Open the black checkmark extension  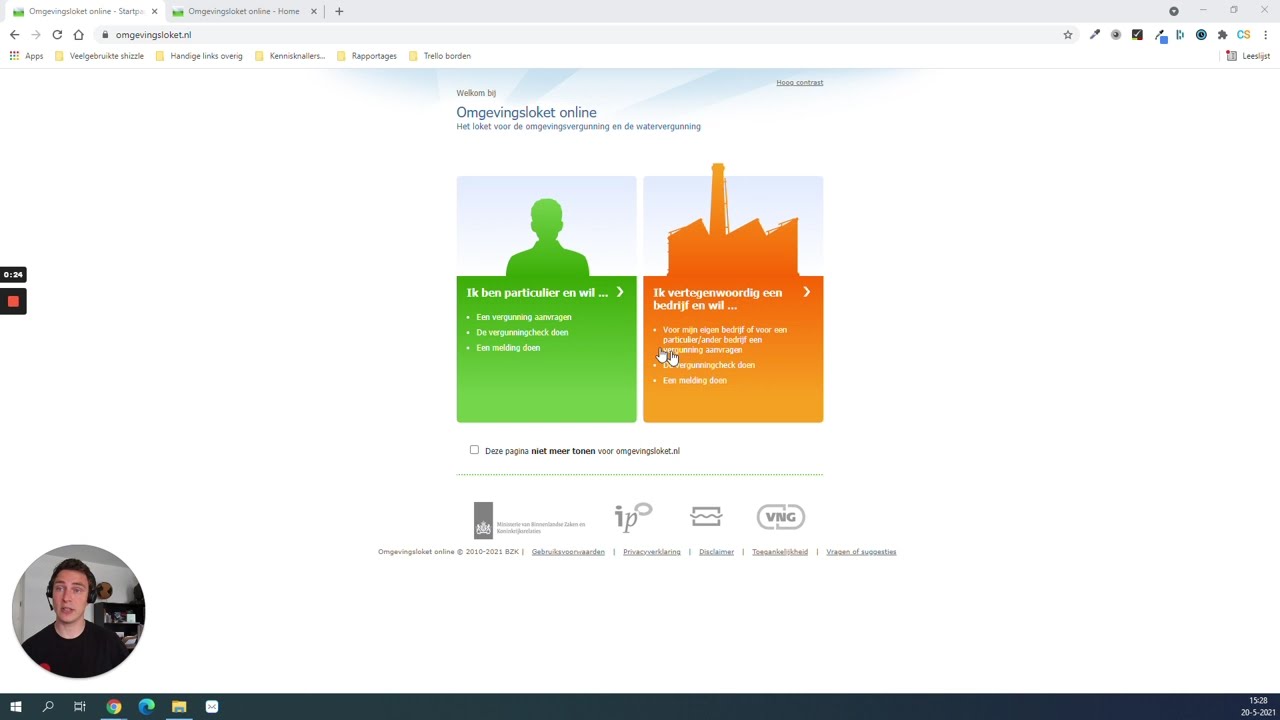tap(1137, 35)
